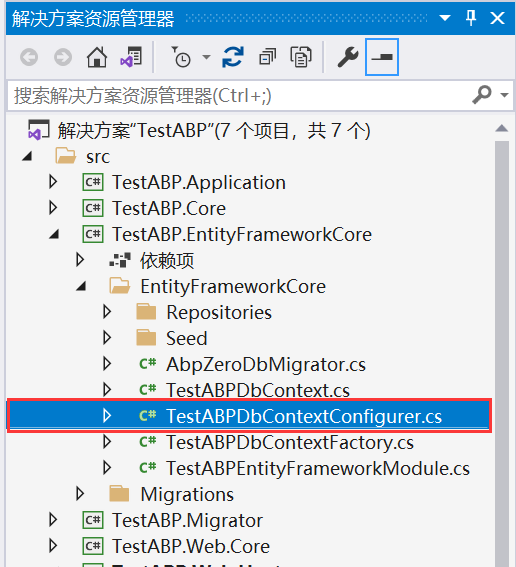Select the Migrations folder
Image resolution: width=516 pixels, height=567 pixels.
pyautogui.click(x=187, y=494)
